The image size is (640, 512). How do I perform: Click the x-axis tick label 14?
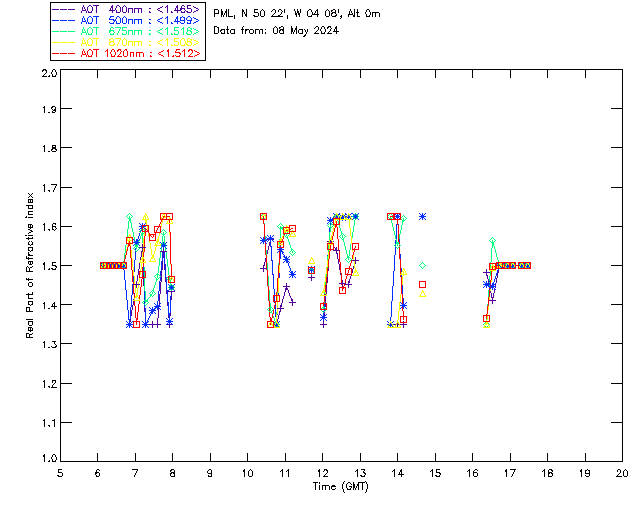click(x=398, y=473)
